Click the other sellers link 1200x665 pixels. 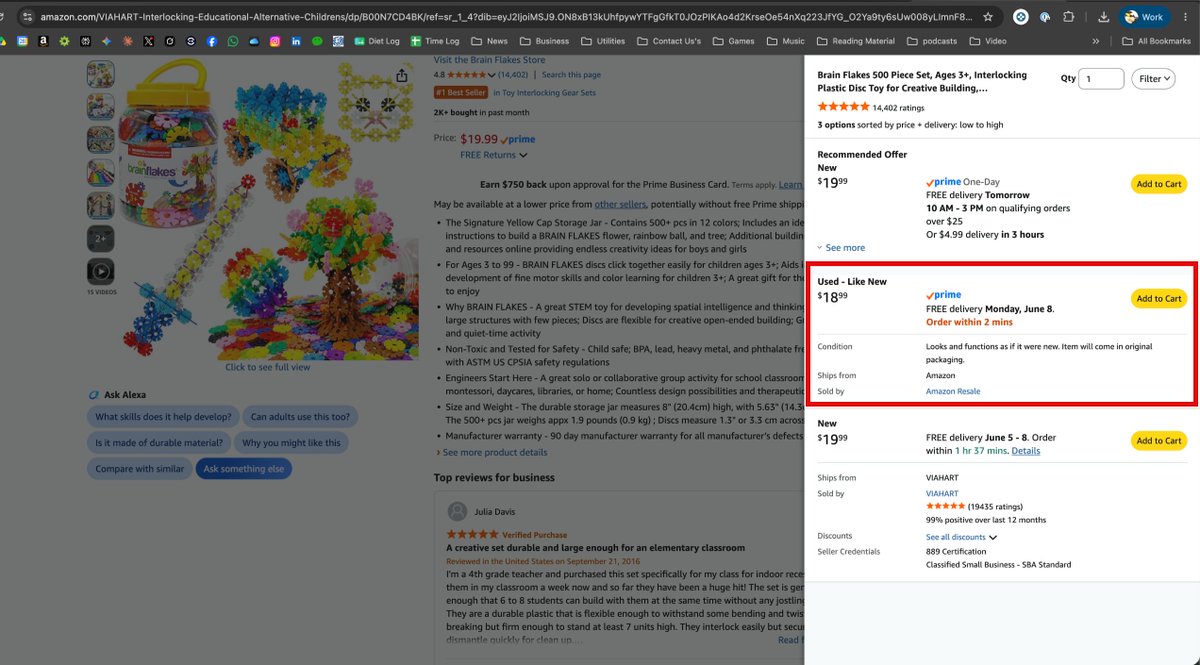point(620,204)
